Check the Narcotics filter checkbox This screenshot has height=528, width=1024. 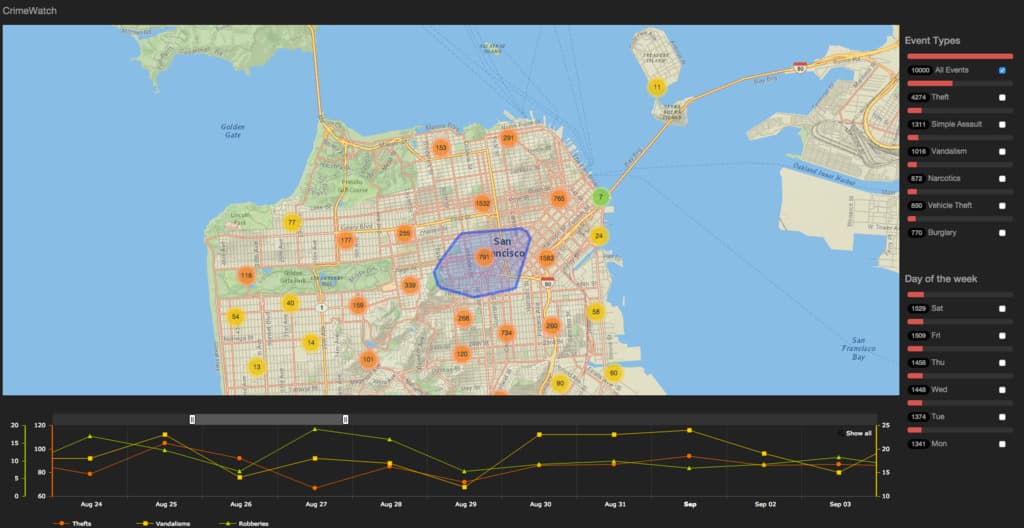[1002, 178]
